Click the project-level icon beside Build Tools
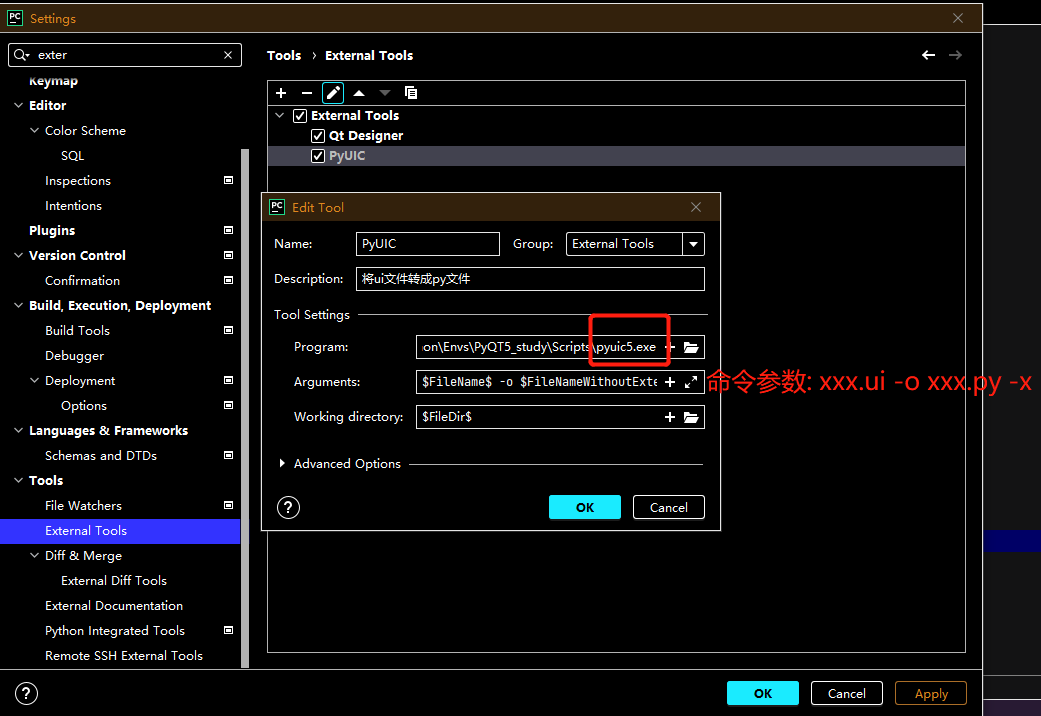Image resolution: width=1041 pixels, height=716 pixels. coord(228,331)
